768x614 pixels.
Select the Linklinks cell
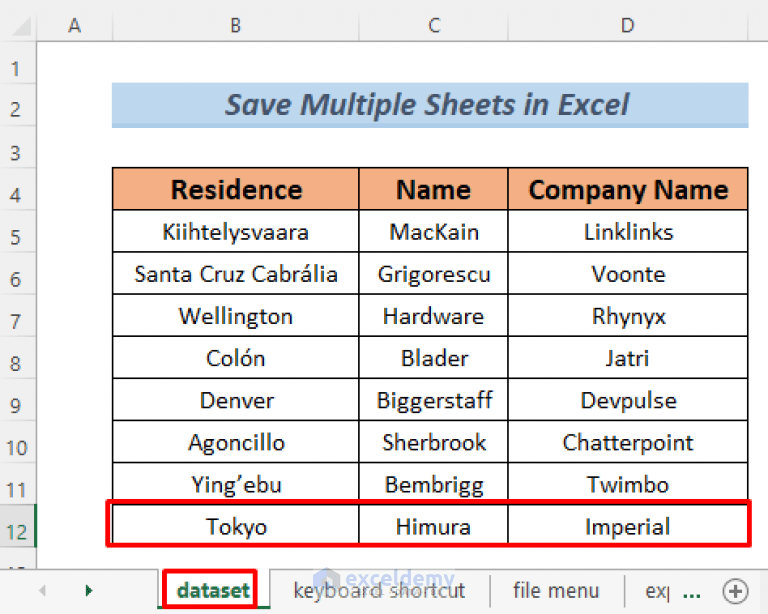[628, 232]
